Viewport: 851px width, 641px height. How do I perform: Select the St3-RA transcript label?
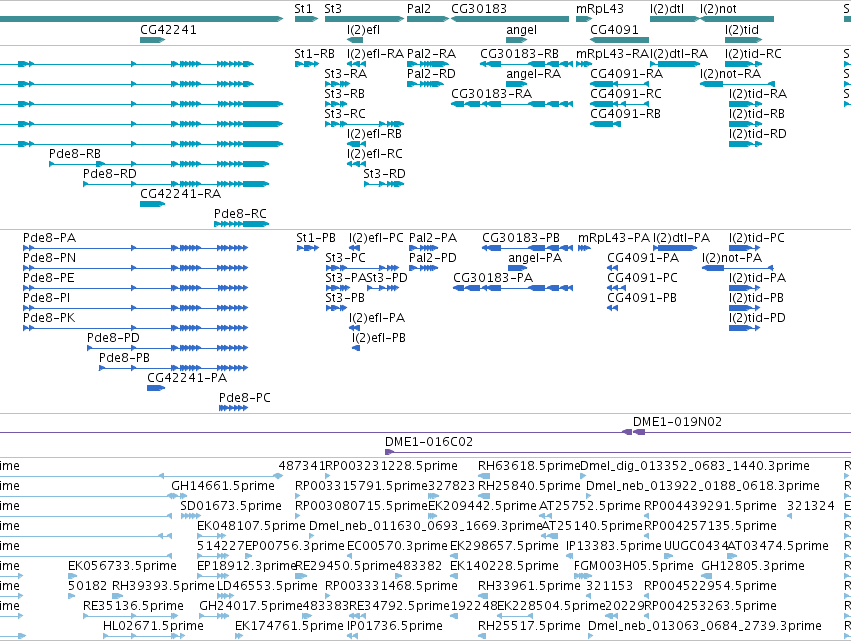pyautogui.click(x=346, y=74)
